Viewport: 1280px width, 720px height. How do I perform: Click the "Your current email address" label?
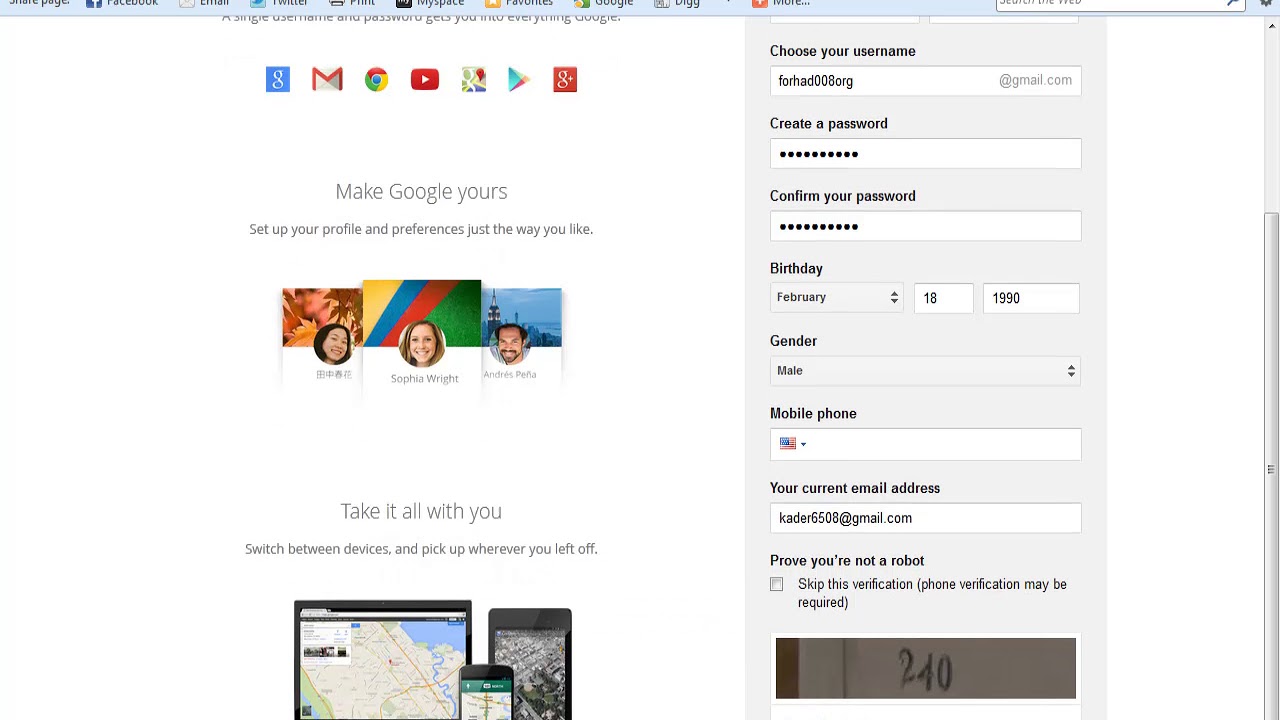tap(855, 488)
